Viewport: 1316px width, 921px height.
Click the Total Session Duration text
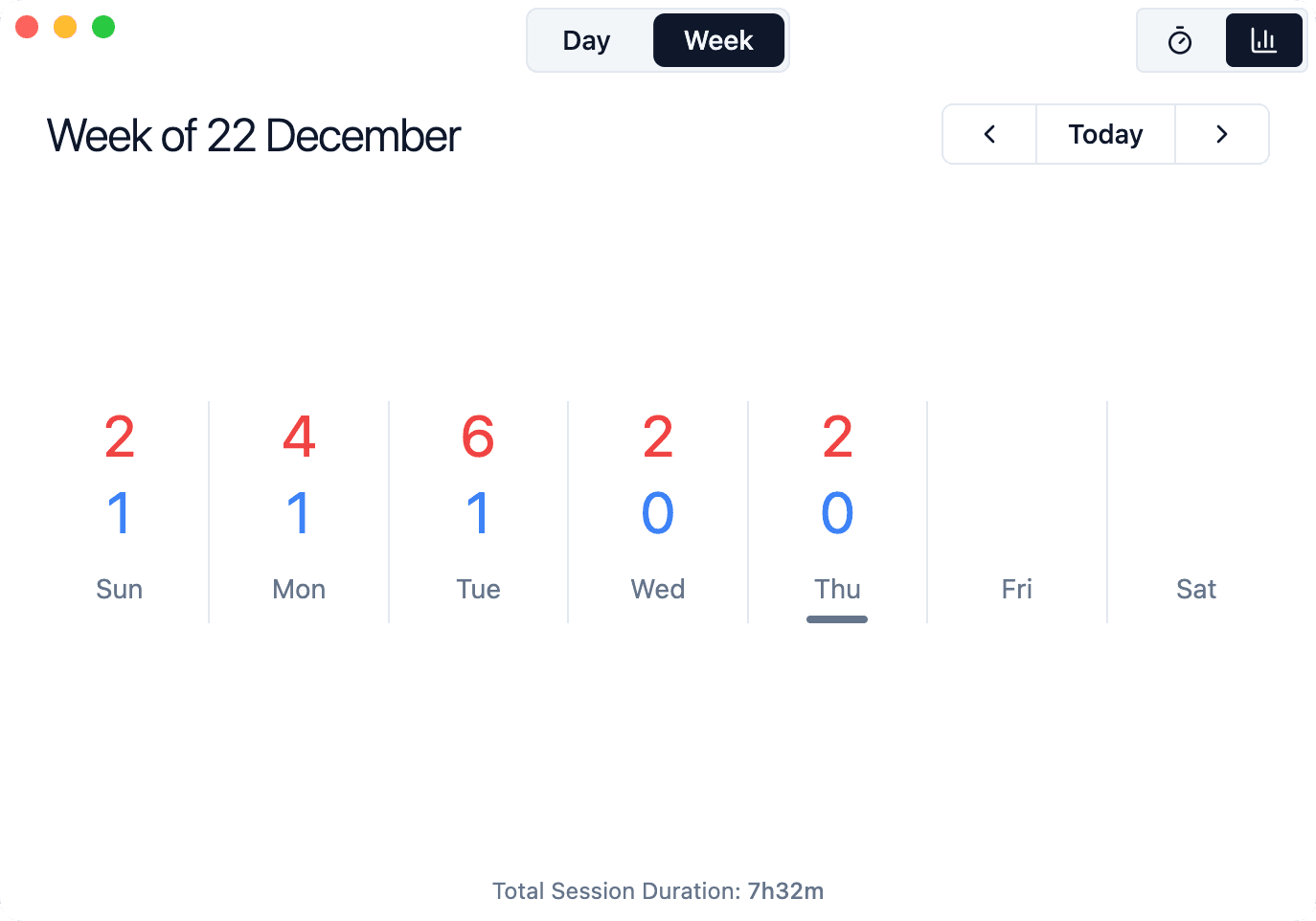point(658,891)
